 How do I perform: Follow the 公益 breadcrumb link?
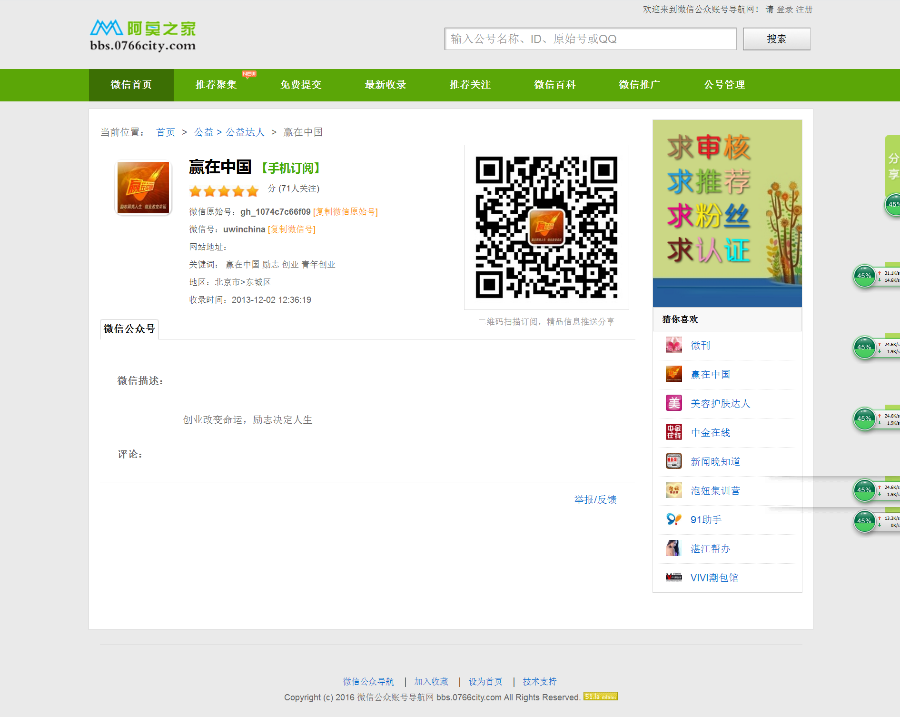(203, 132)
